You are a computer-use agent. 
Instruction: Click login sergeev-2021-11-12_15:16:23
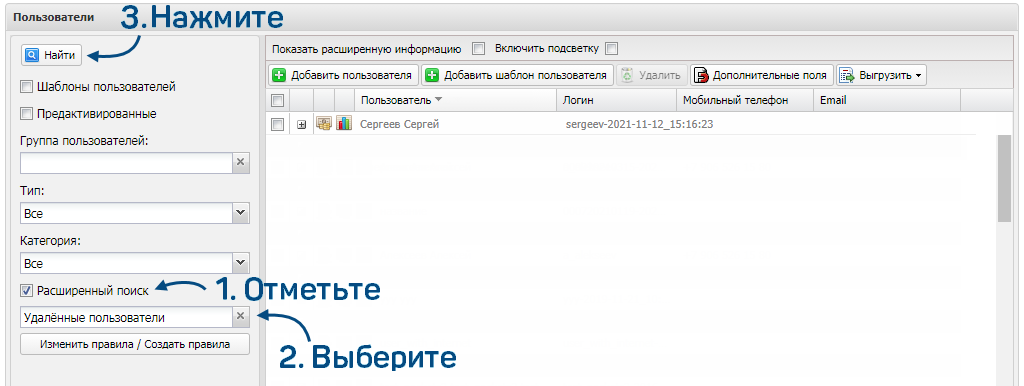(638, 124)
